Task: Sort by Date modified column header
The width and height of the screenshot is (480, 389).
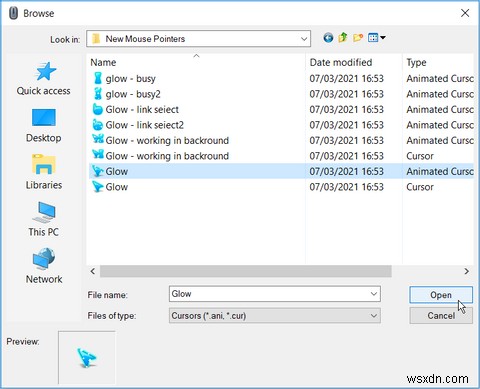Action: (x=341, y=62)
